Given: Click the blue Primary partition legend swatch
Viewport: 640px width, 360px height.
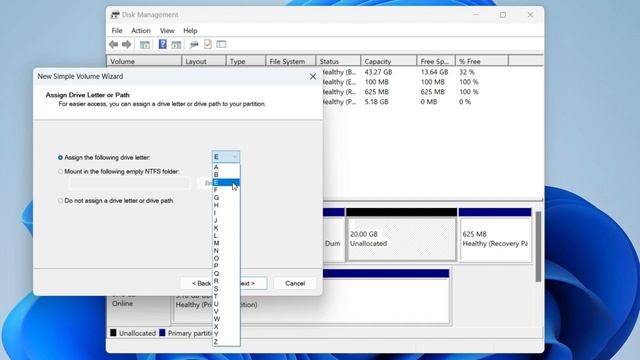Looking at the screenshot, I should tap(162, 333).
